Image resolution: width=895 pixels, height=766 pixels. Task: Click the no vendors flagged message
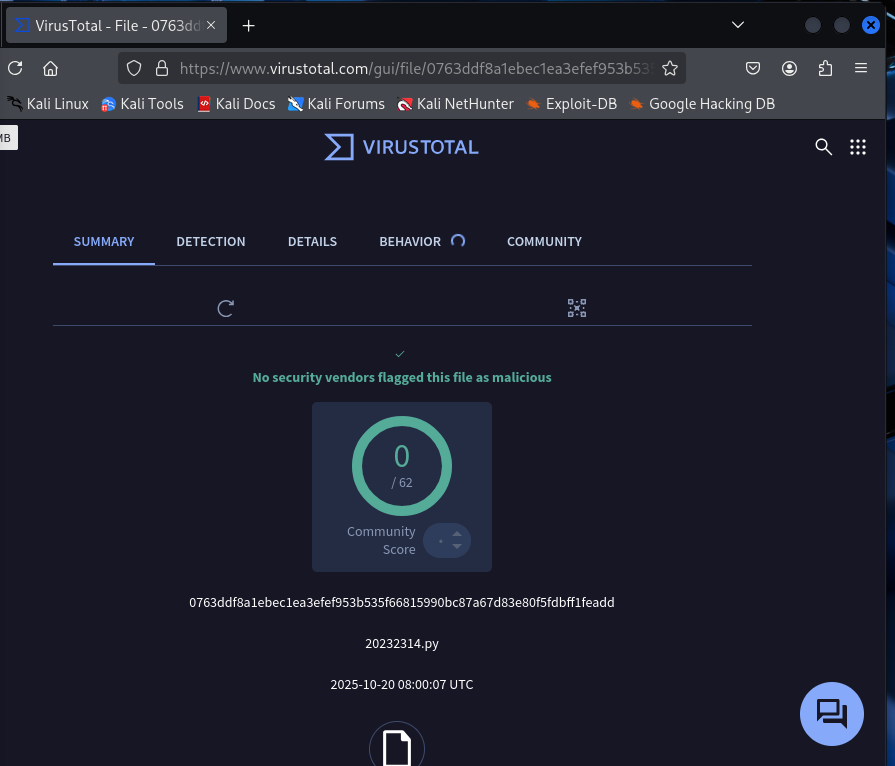(x=402, y=377)
